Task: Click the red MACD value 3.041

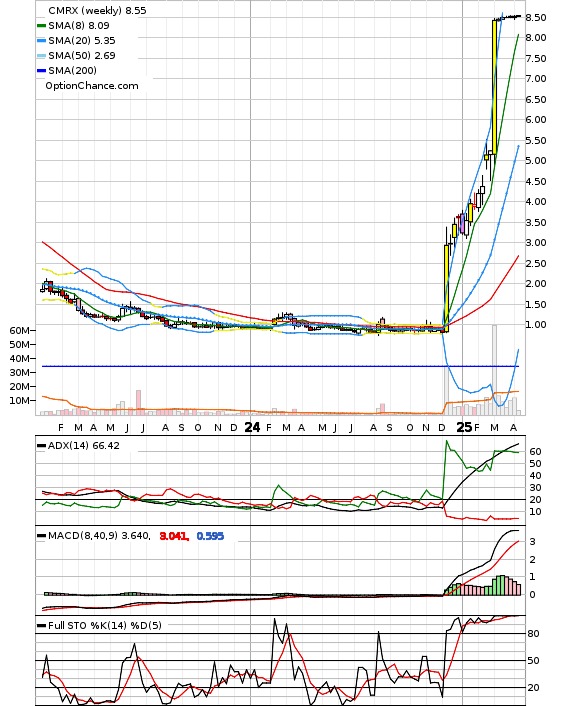Action: 174,536
